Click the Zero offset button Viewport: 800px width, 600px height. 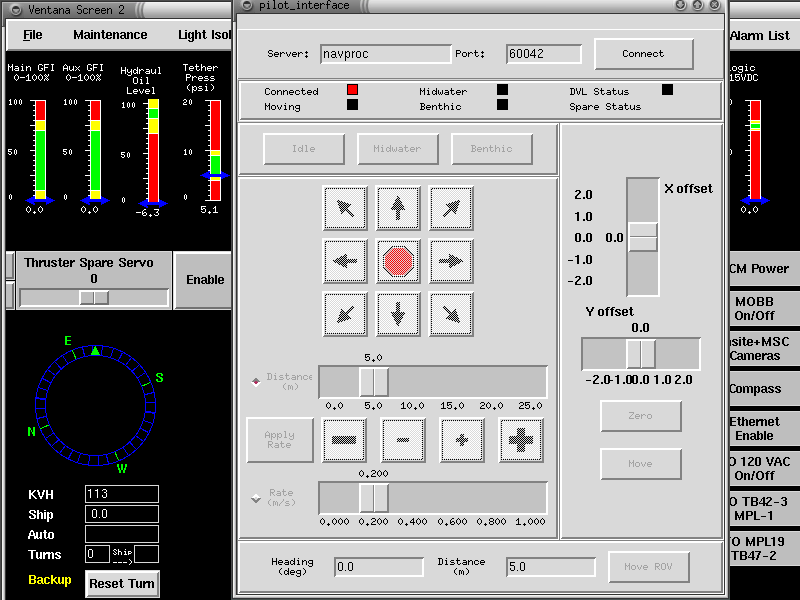pos(641,416)
